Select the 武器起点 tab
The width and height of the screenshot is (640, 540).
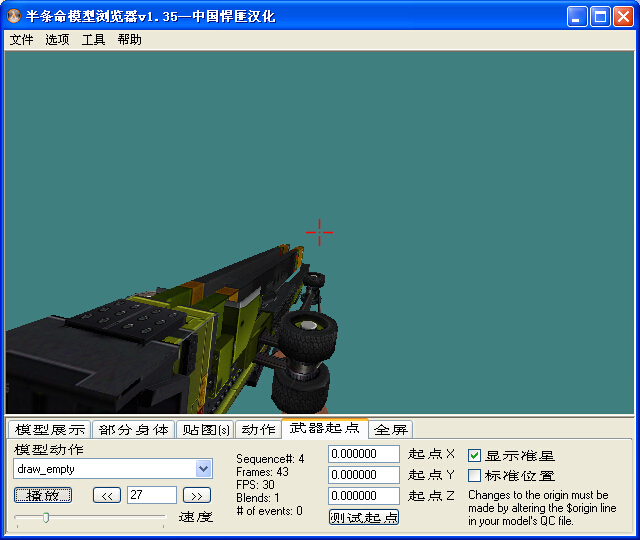pos(324,428)
